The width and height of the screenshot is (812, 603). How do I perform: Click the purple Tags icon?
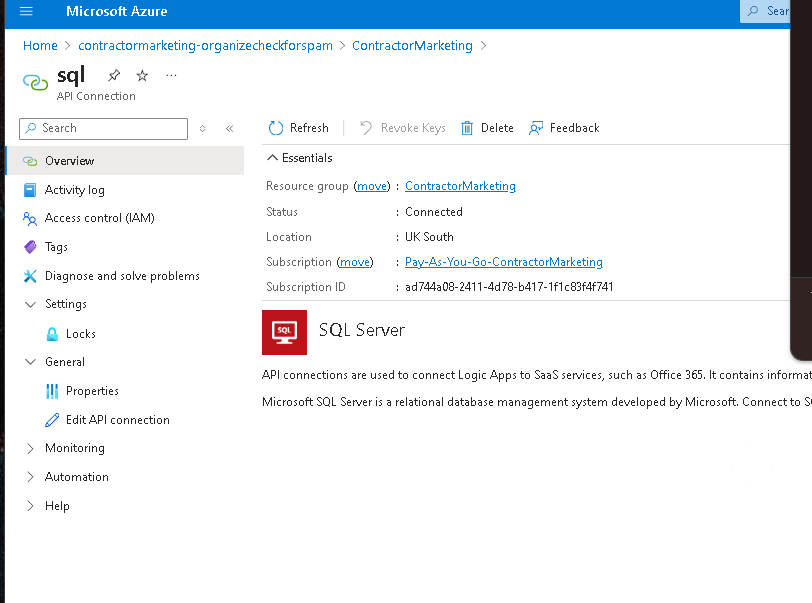pyautogui.click(x=30, y=247)
